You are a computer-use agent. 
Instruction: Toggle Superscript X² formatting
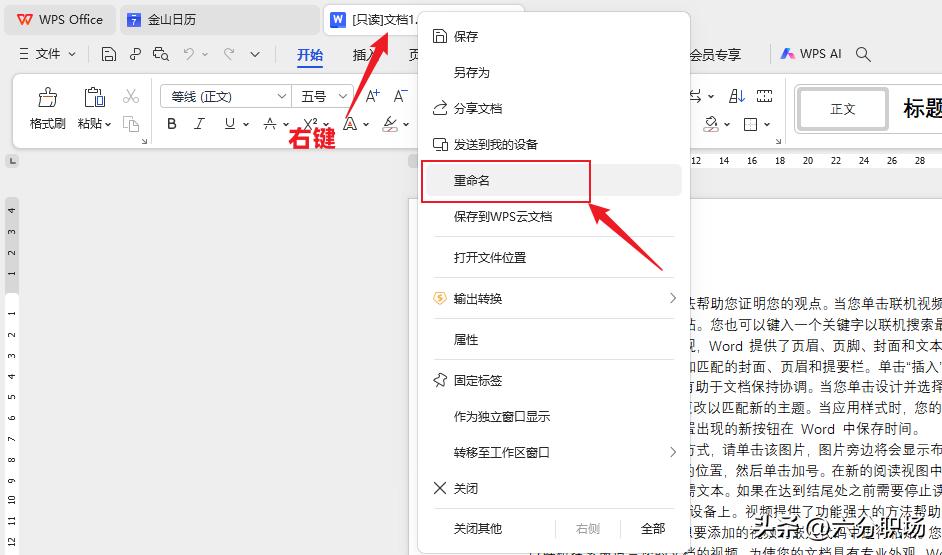pyautogui.click(x=310, y=124)
